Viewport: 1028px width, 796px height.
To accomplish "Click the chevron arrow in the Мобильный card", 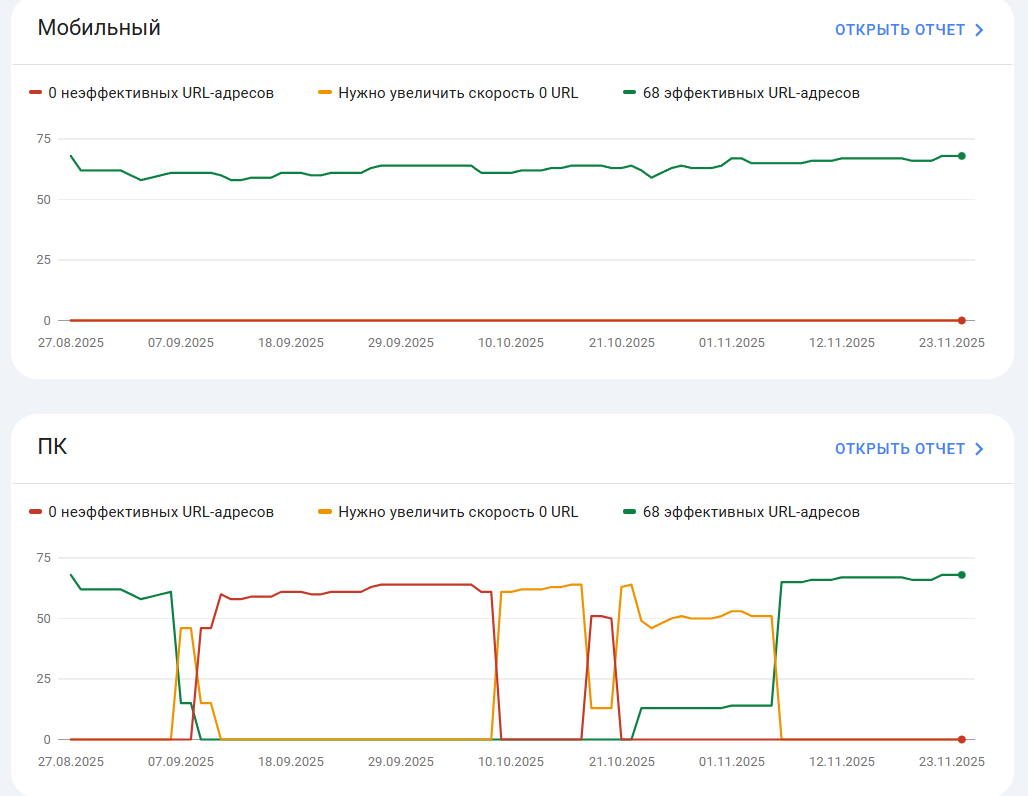I will [x=979, y=30].
